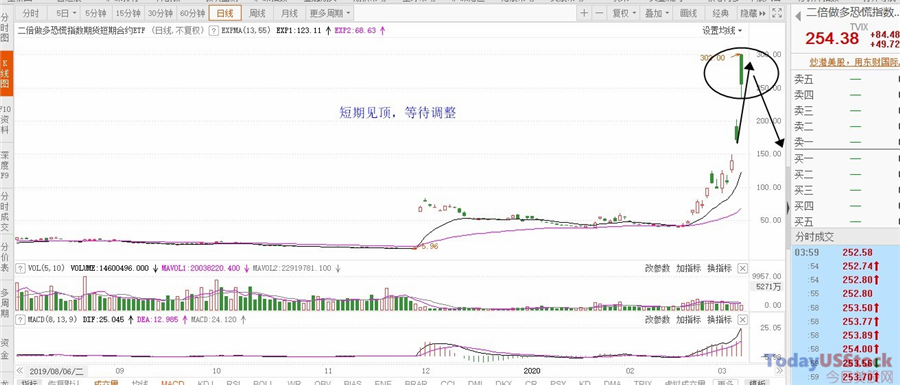This screenshot has height=385, width=900.
Task: Open 多周期 sidebar tab
Action: [6, 302]
